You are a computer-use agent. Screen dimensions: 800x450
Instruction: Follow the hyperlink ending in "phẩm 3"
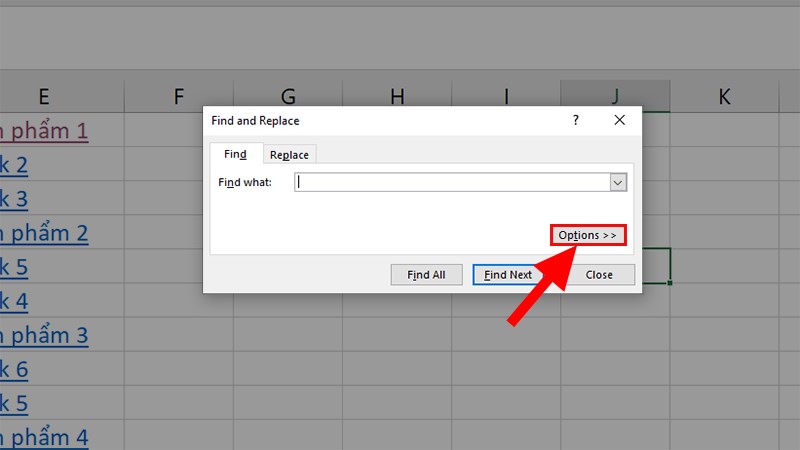[44, 335]
